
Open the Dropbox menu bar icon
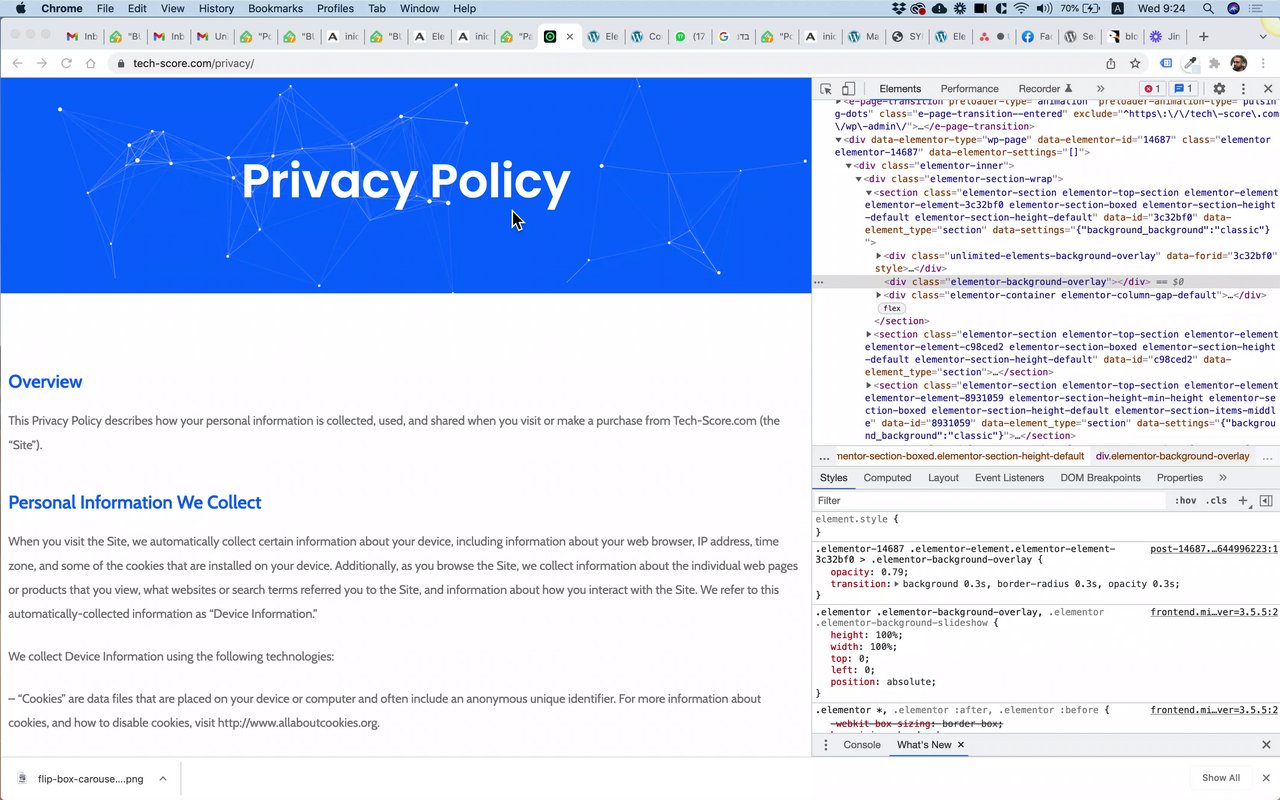coord(898,9)
